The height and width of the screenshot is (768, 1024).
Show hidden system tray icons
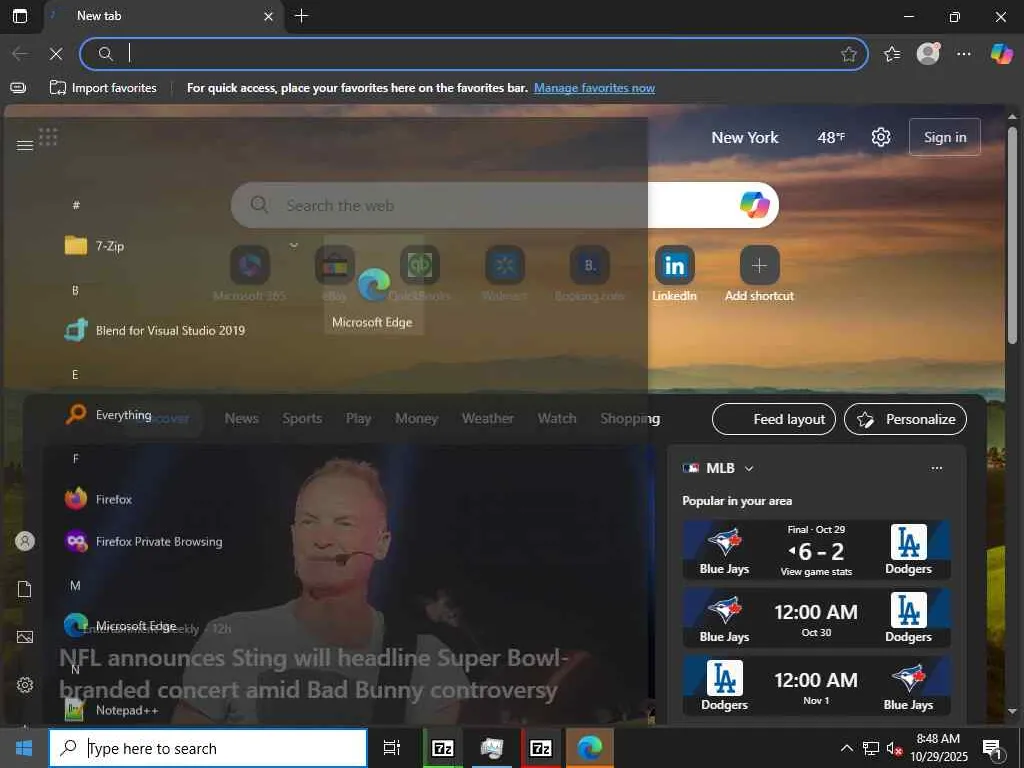tap(846, 748)
